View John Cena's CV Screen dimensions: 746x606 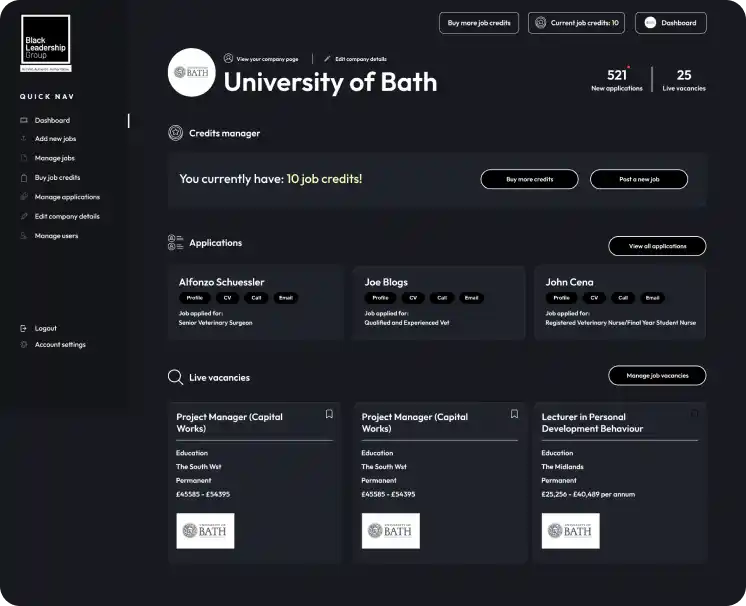[x=594, y=298]
